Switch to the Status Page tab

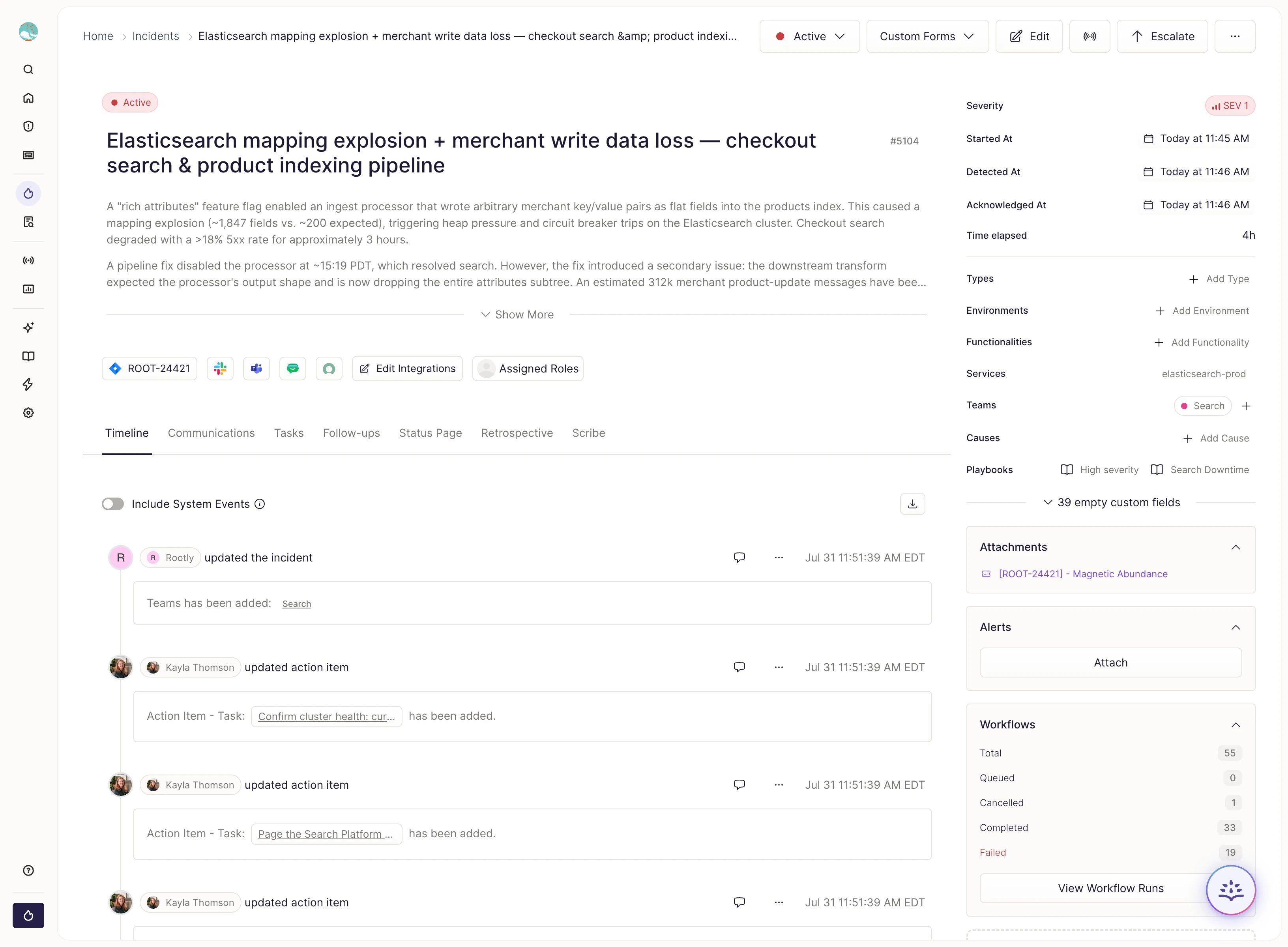pyautogui.click(x=431, y=433)
